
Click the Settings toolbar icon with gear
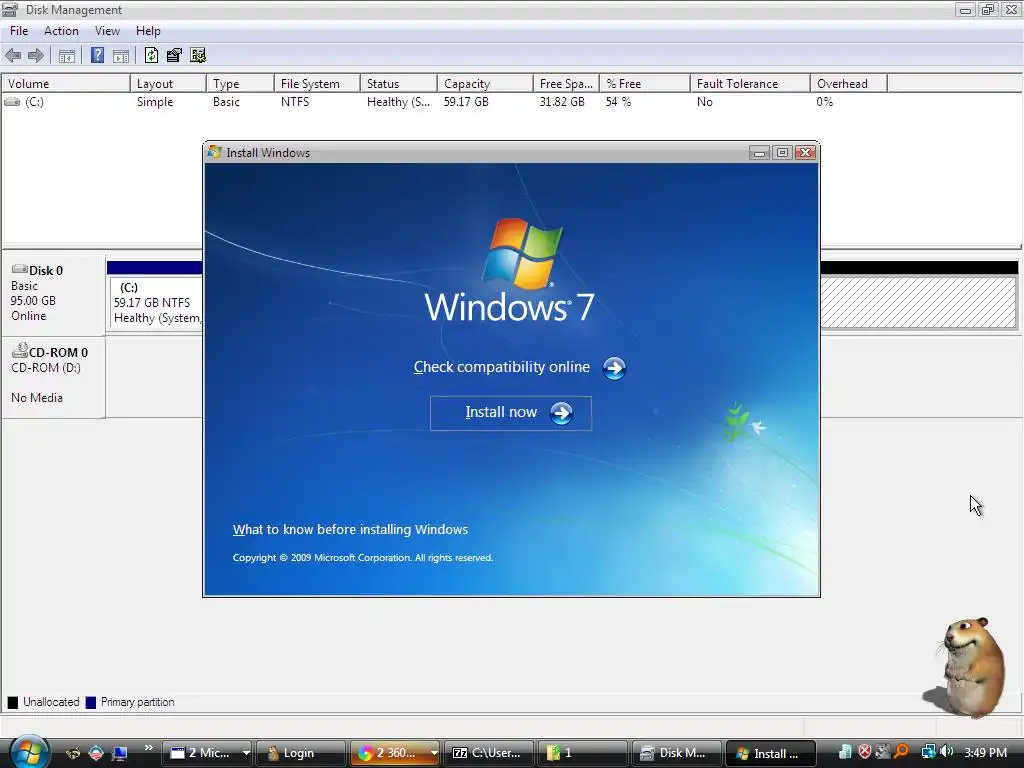198,56
